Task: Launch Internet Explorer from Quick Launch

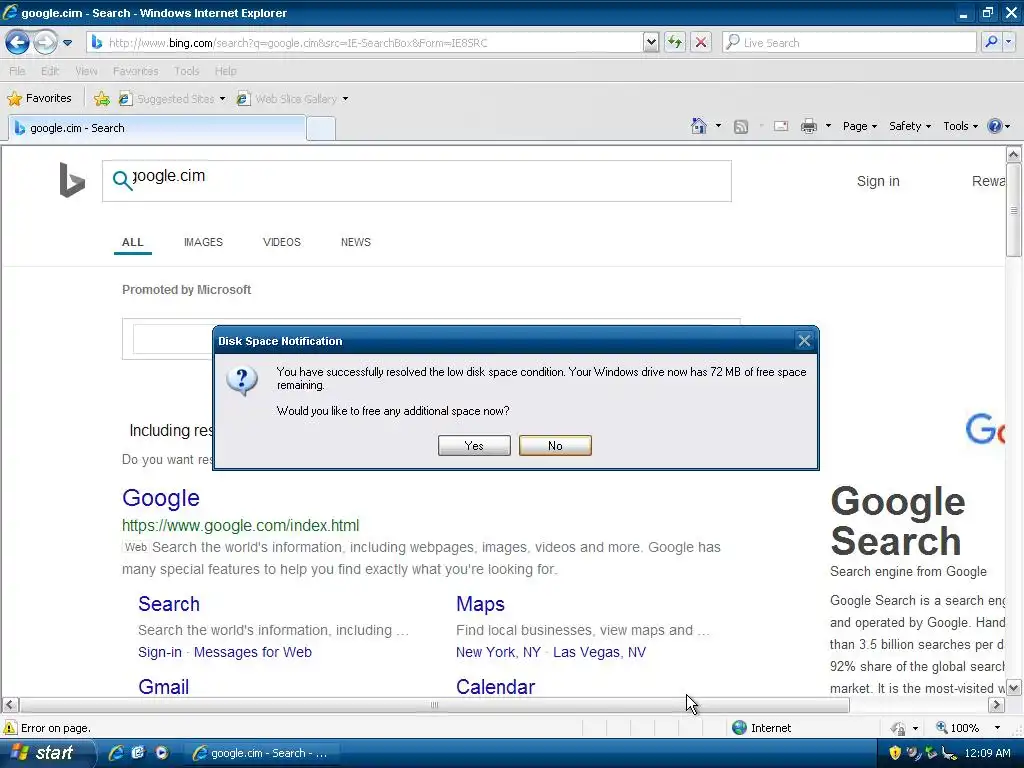Action: click(116, 753)
